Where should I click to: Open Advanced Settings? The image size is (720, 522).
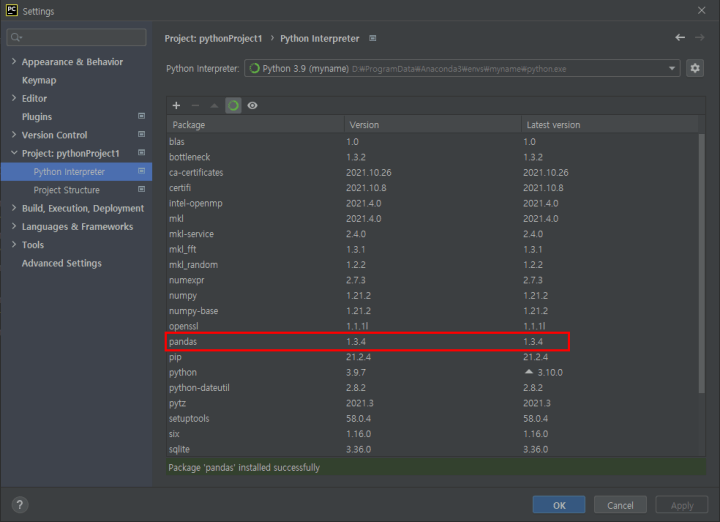[x=62, y=263]
